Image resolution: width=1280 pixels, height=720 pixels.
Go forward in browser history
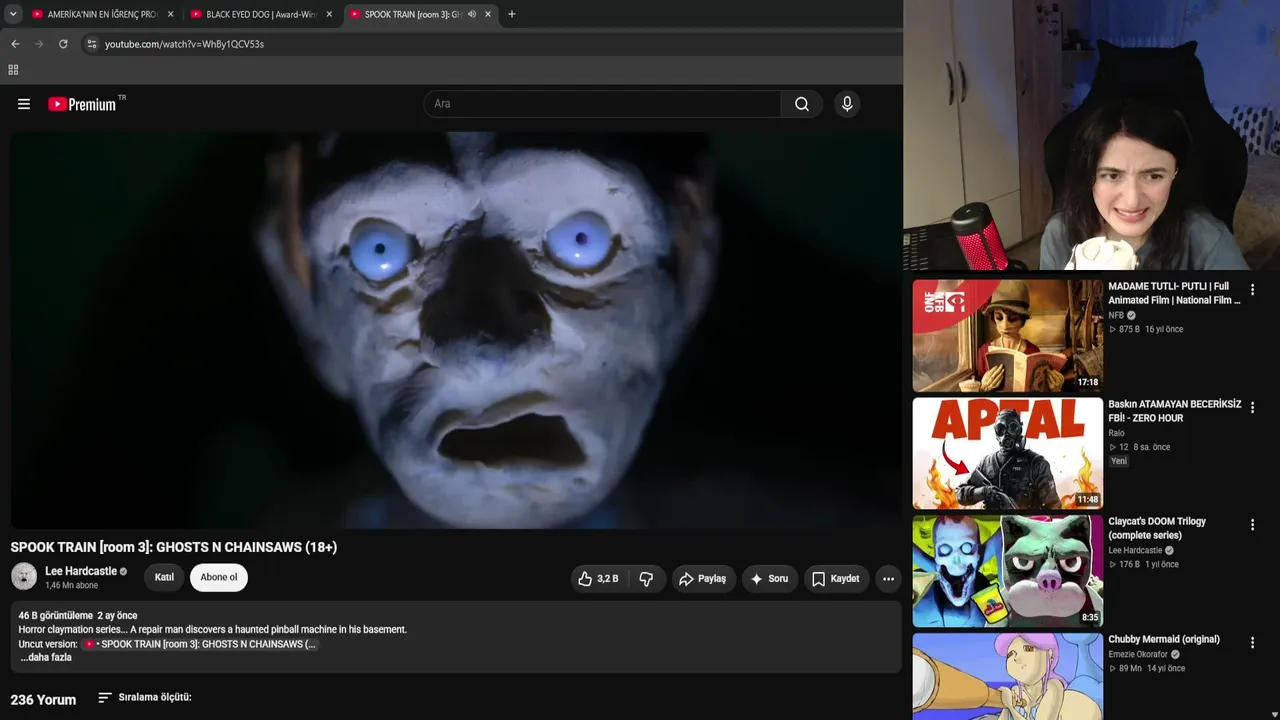click(39, 44)
